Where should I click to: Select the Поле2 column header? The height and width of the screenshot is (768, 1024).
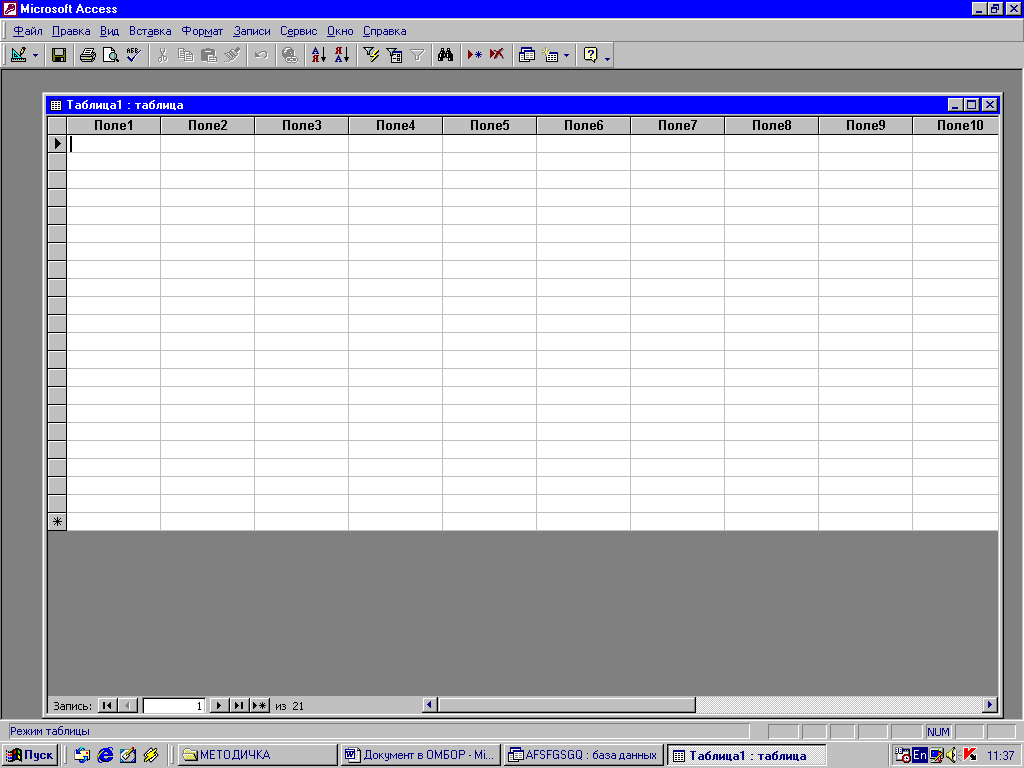click(x=208, y=125)
